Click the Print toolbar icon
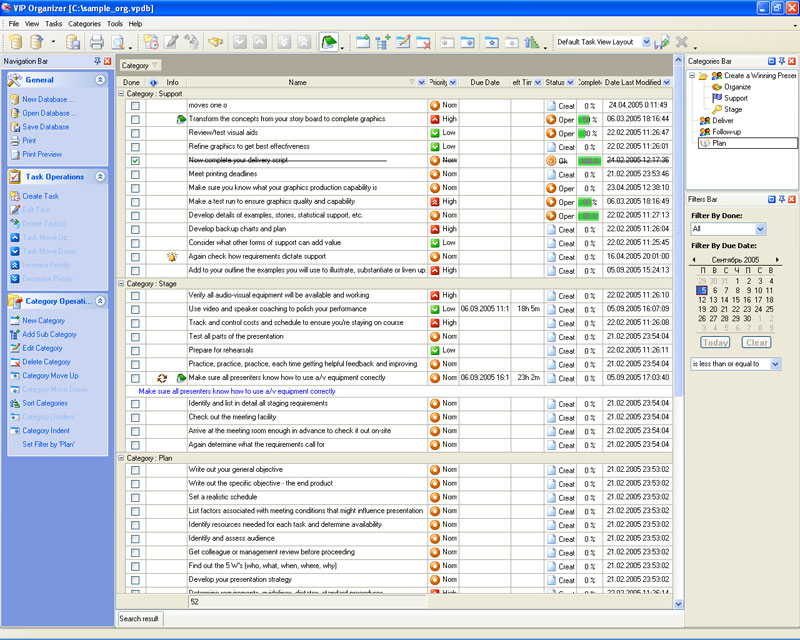The image size is (800, 640). [96, 42]
